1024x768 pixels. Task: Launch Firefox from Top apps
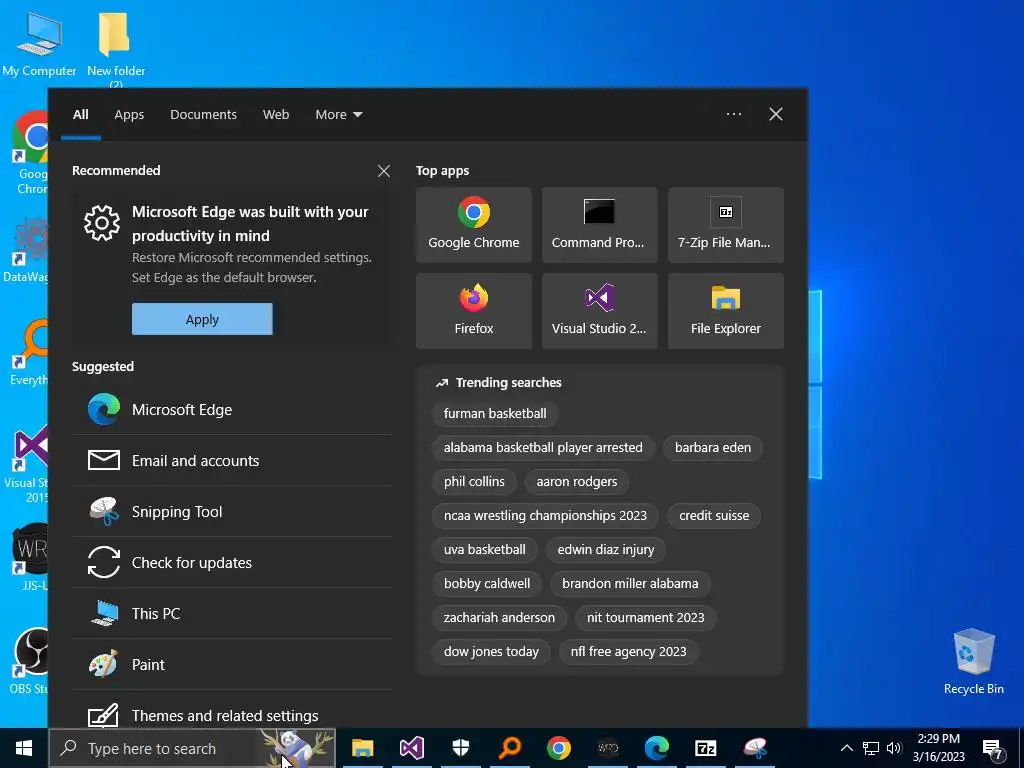click(x=473, y=311)
